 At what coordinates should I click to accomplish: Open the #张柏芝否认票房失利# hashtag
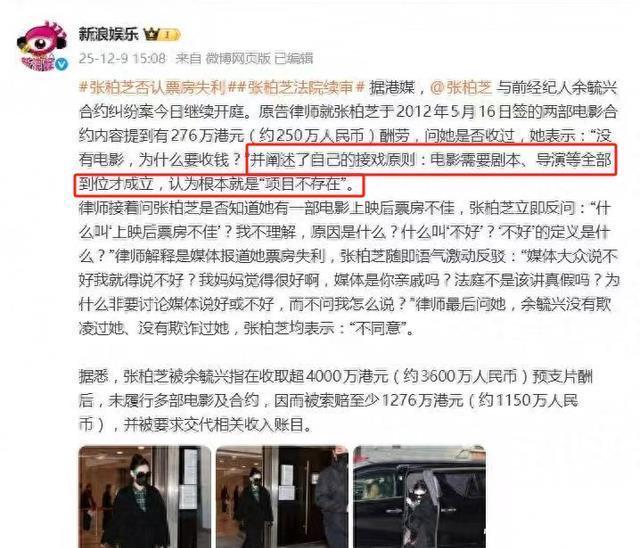[x=153, y=88]
